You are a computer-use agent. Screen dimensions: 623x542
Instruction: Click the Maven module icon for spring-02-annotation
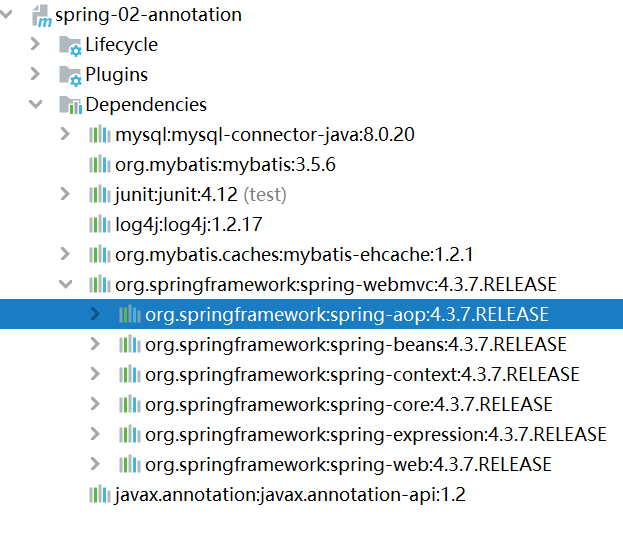42,15
